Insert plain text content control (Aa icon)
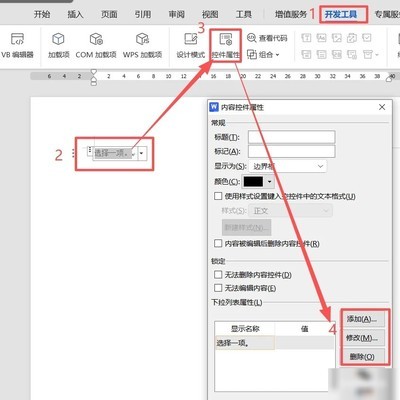Screen dimensions: 400x400 coord(321,38)
